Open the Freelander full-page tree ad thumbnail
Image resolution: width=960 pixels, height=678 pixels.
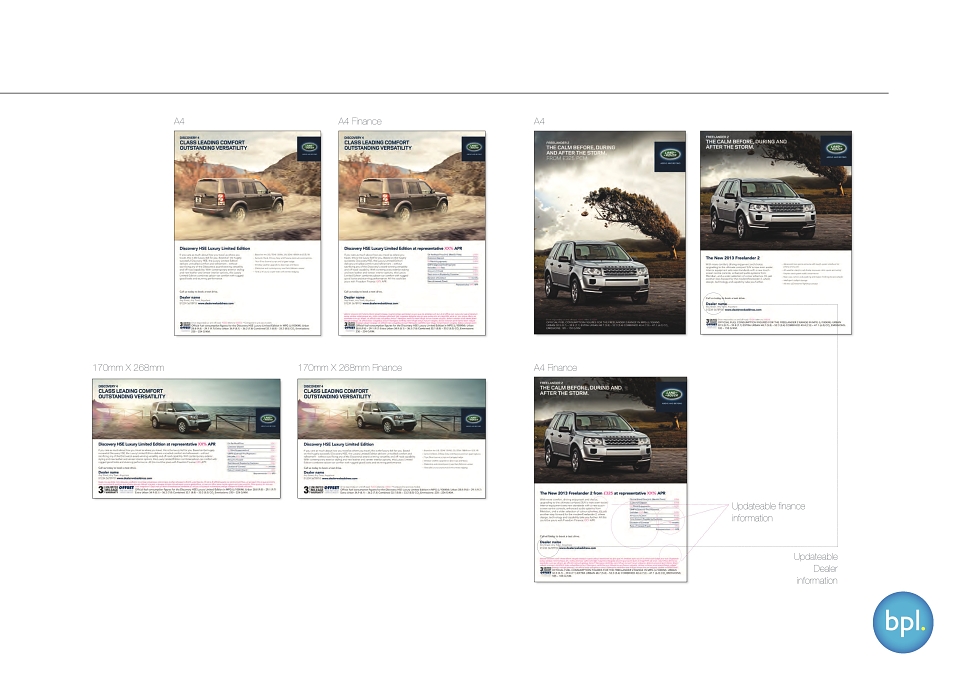(610, 233)
